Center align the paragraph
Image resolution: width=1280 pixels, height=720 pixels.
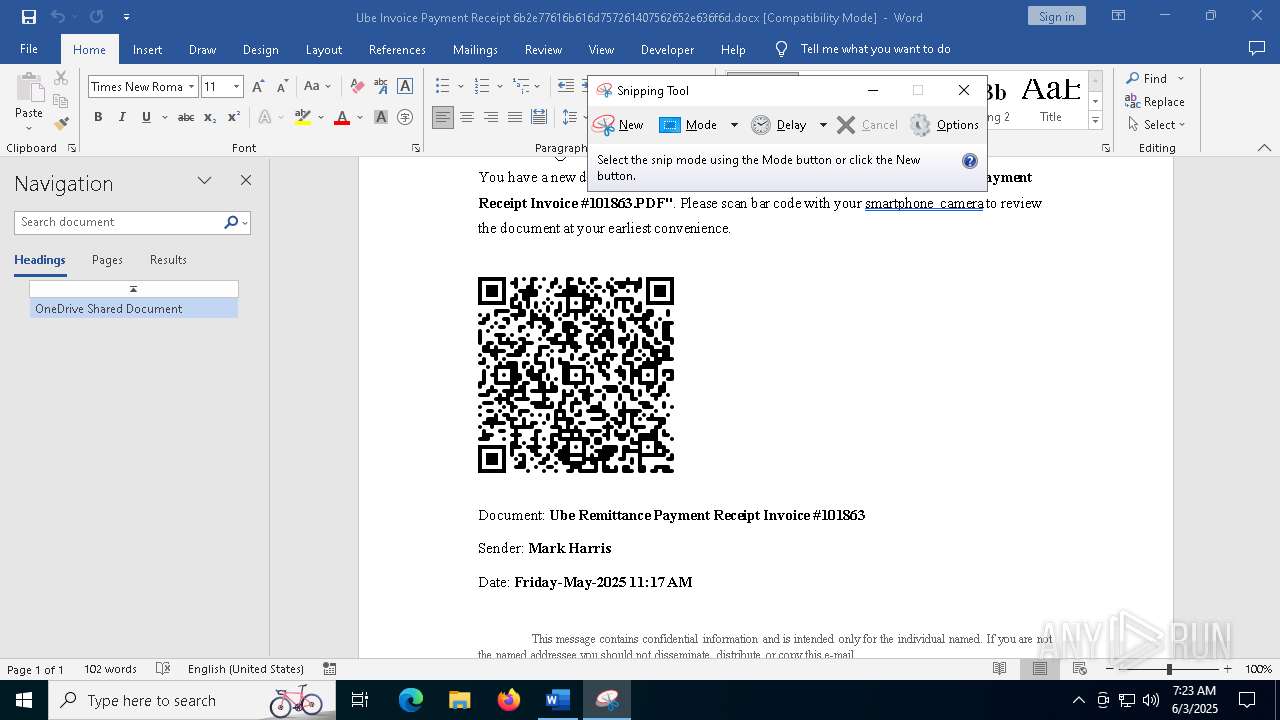(x=467, y=117)
